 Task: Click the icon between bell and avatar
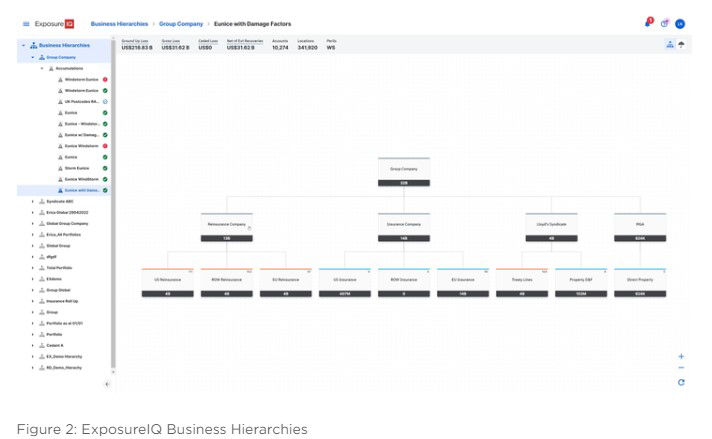[x=664, y=24]
